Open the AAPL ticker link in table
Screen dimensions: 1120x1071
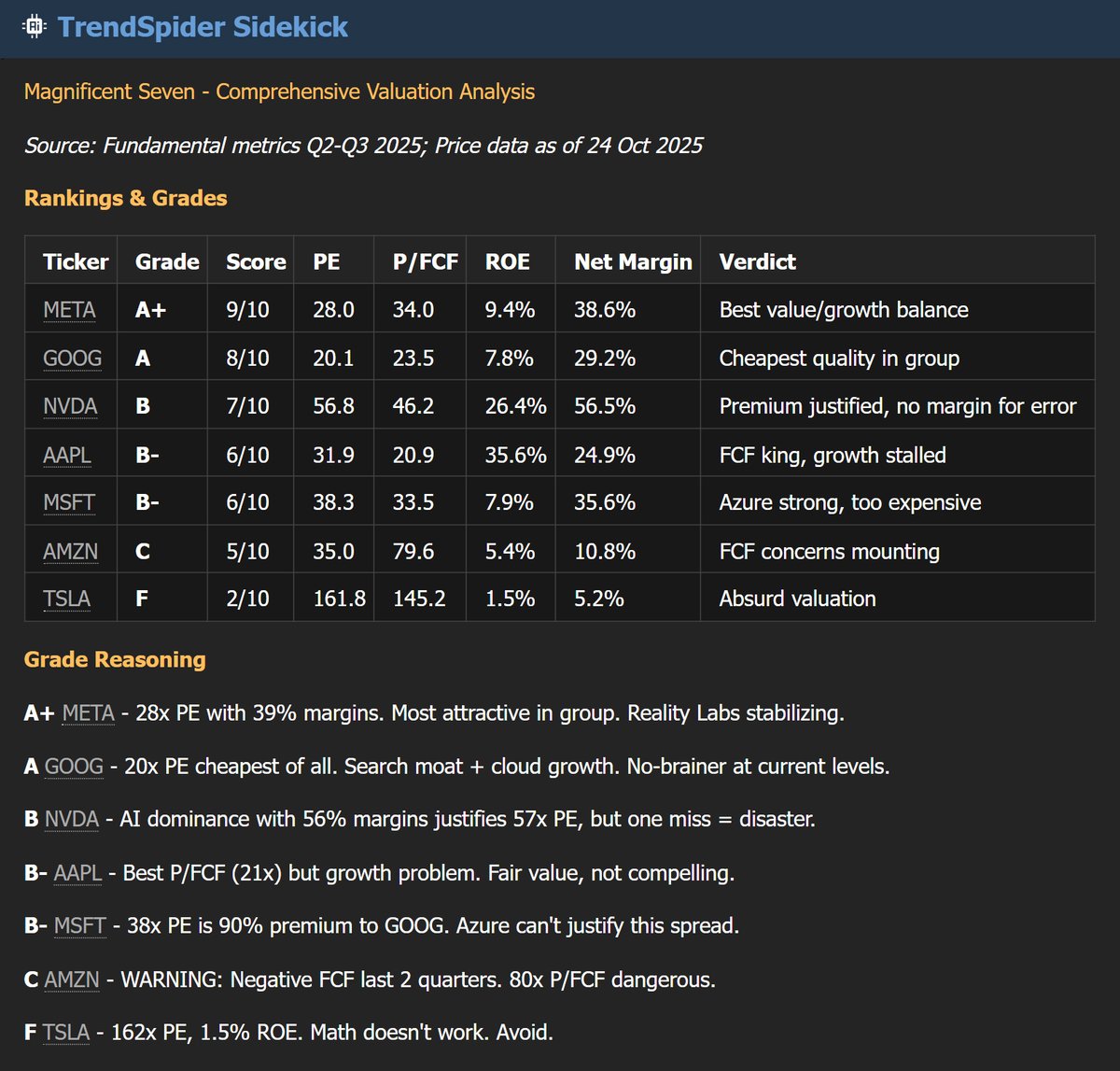point(67,455)
